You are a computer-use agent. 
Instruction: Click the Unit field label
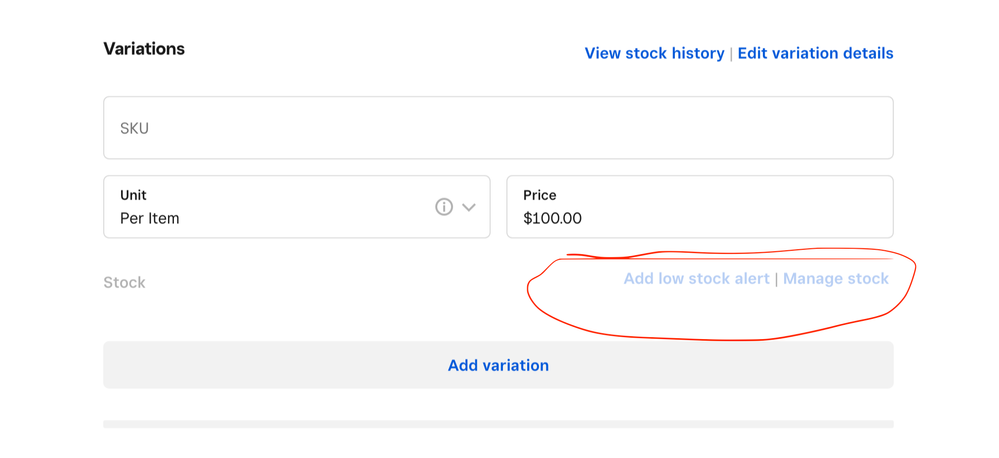133,195
